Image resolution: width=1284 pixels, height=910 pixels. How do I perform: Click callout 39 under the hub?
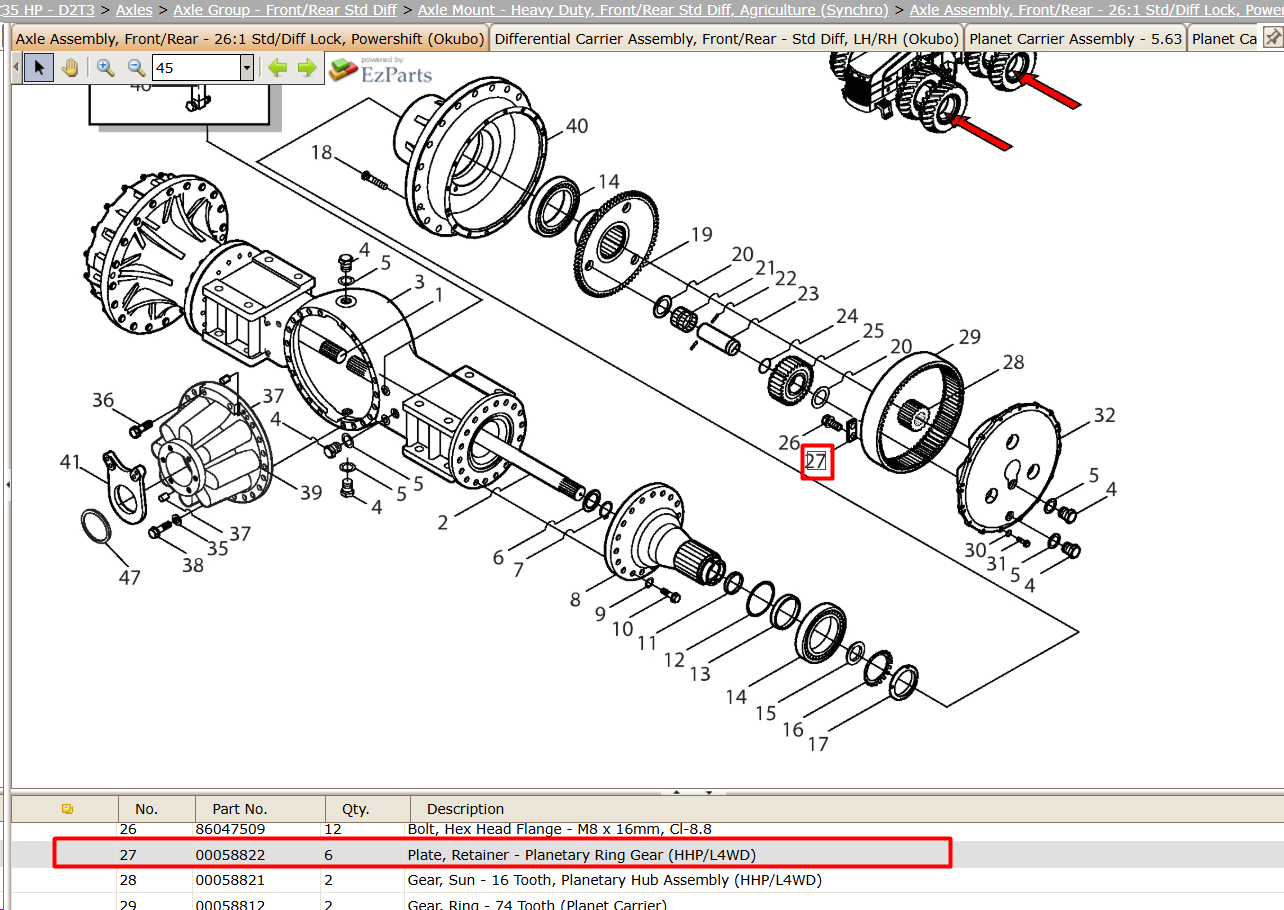[311, 492]
